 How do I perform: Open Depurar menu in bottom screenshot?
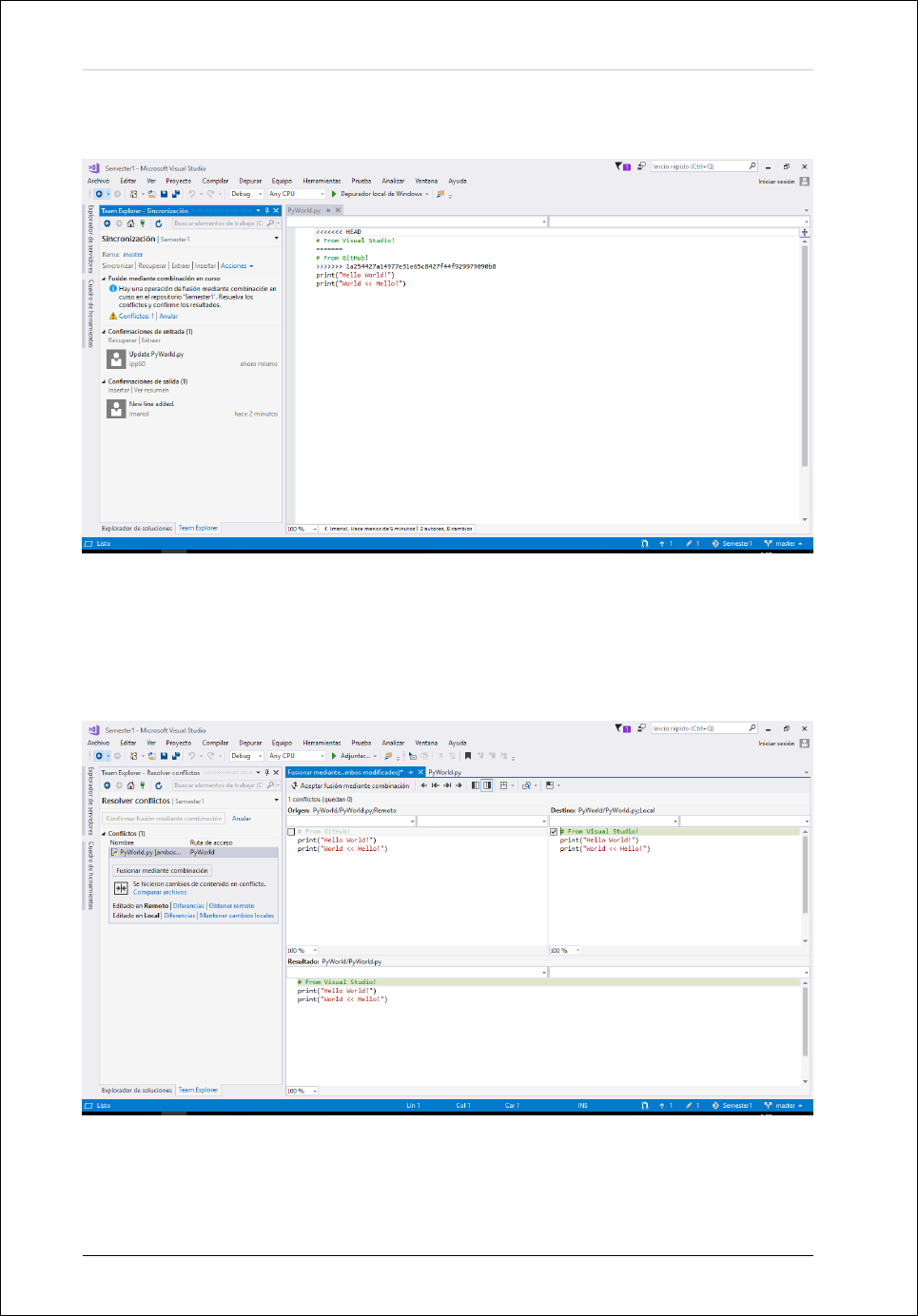(250, 743)
